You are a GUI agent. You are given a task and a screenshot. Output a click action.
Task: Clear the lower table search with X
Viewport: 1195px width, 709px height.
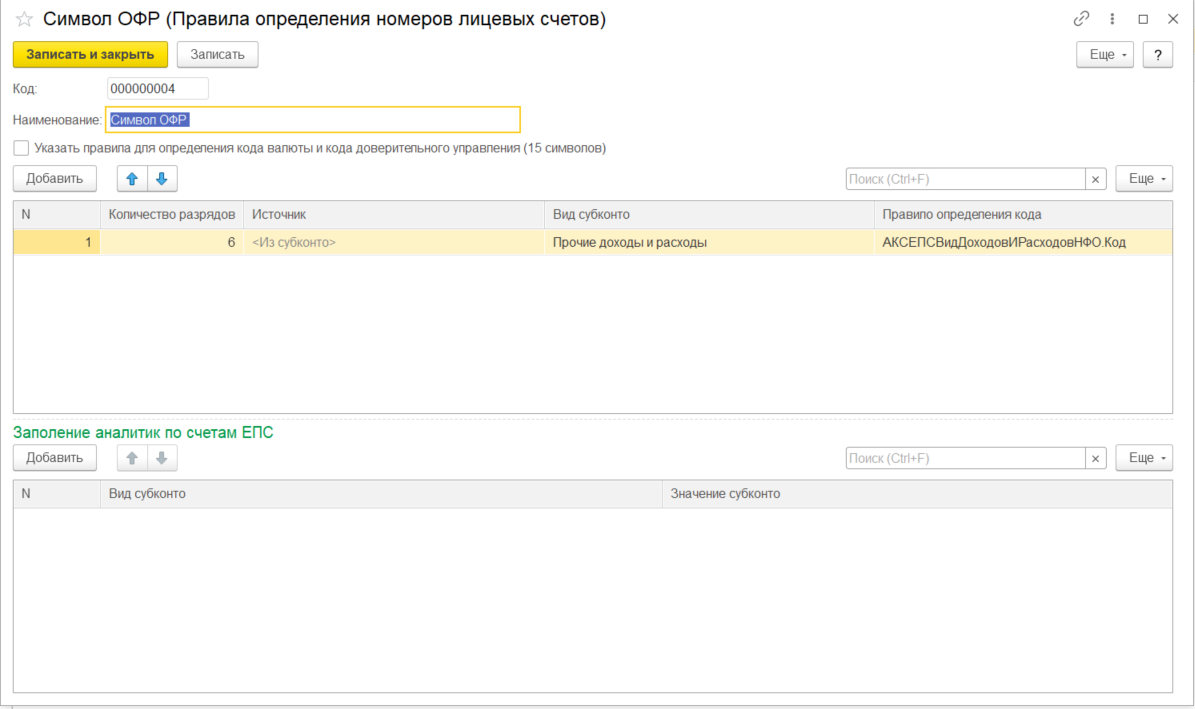tap(1096, 458)
